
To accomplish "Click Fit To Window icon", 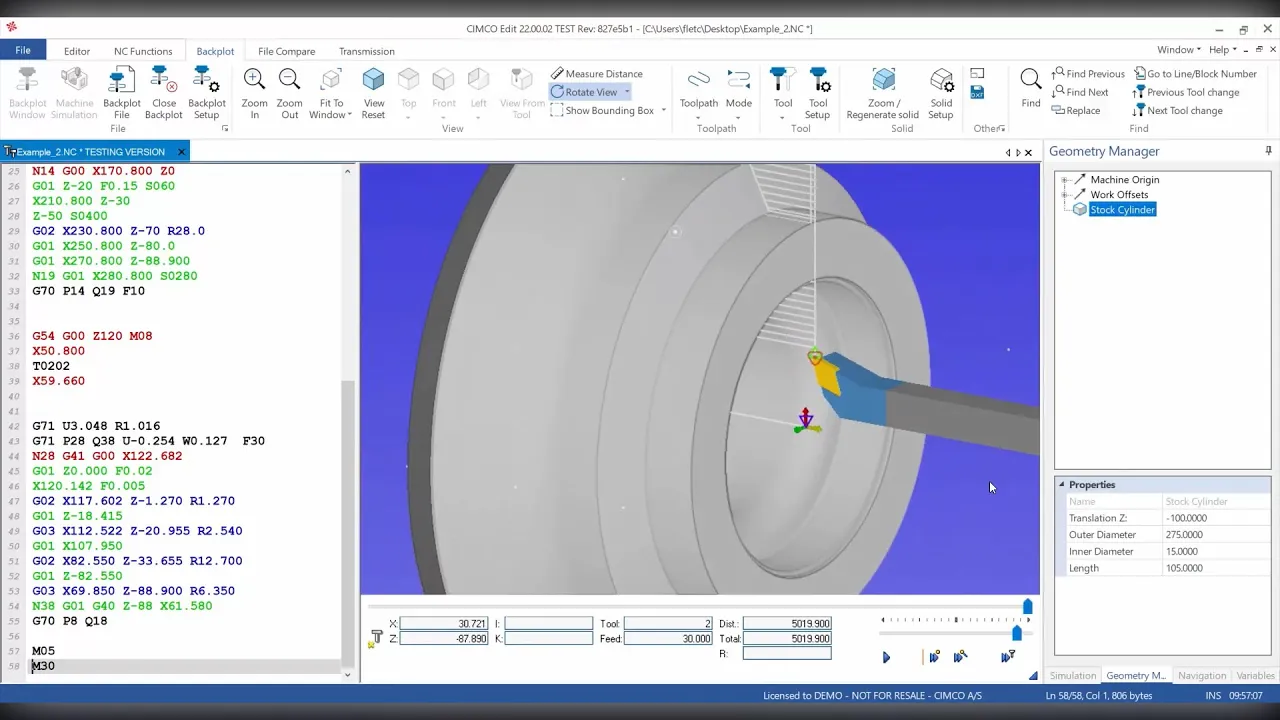I will (x=331, y=80).
